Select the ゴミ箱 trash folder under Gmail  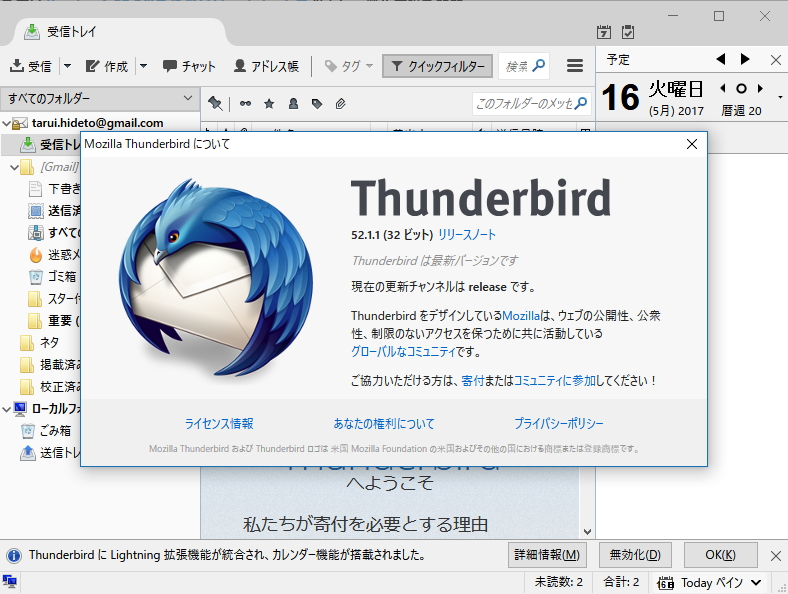coord(53,276)
